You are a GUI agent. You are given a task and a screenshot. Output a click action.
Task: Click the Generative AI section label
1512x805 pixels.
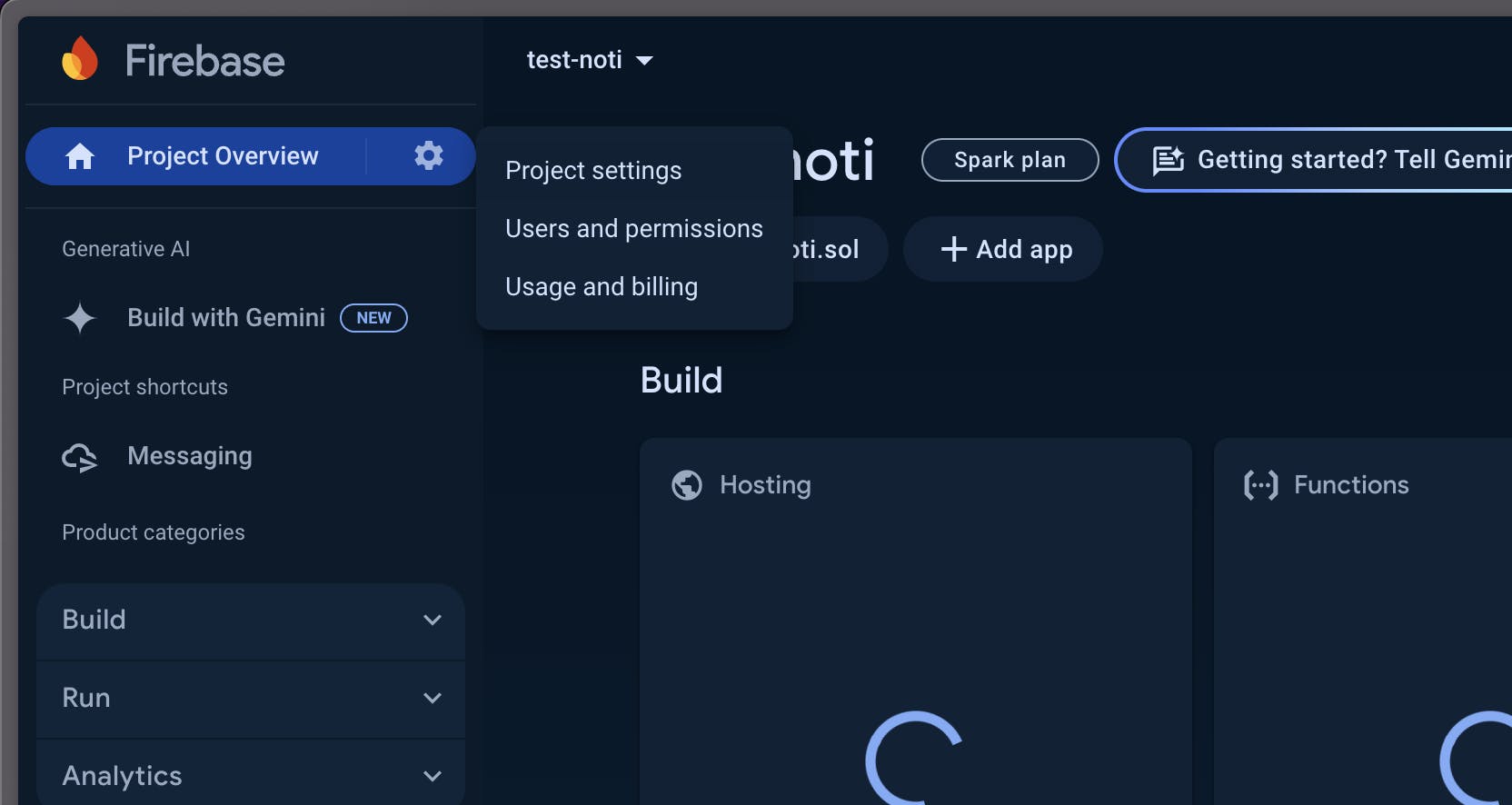[126, 249]
